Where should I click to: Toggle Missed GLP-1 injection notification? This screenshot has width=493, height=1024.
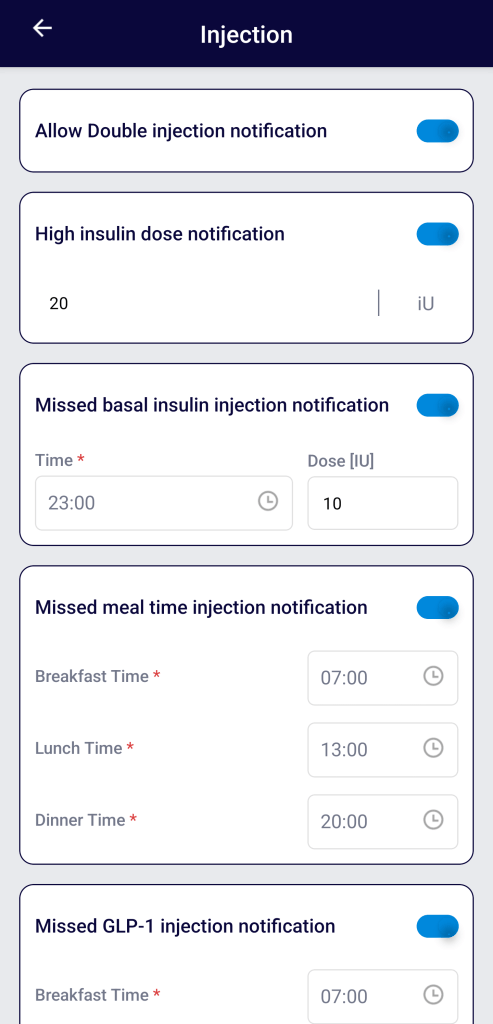pyautogui.click(x=437, y=927)
